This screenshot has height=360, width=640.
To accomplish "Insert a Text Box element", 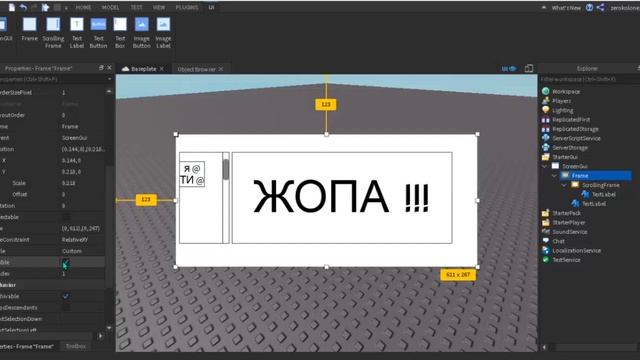I will click(x=120, y=33).
